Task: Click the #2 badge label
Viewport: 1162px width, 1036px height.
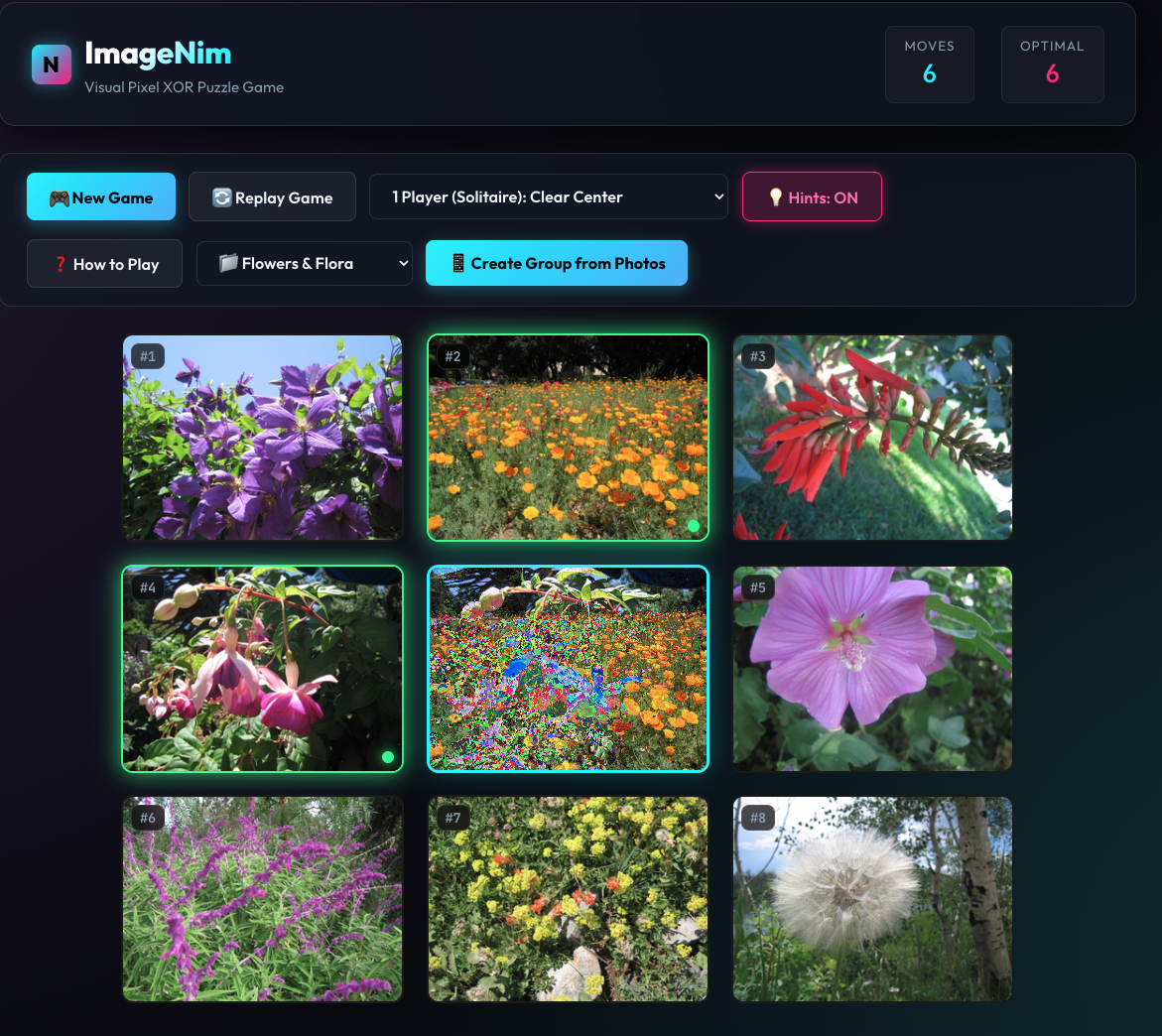Action: 452,356
